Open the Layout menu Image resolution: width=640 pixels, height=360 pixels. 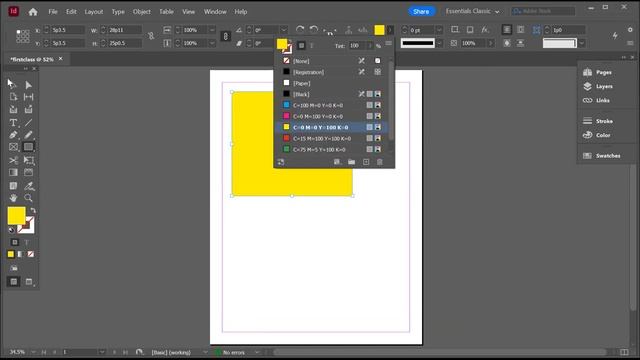tap(93, 12)
